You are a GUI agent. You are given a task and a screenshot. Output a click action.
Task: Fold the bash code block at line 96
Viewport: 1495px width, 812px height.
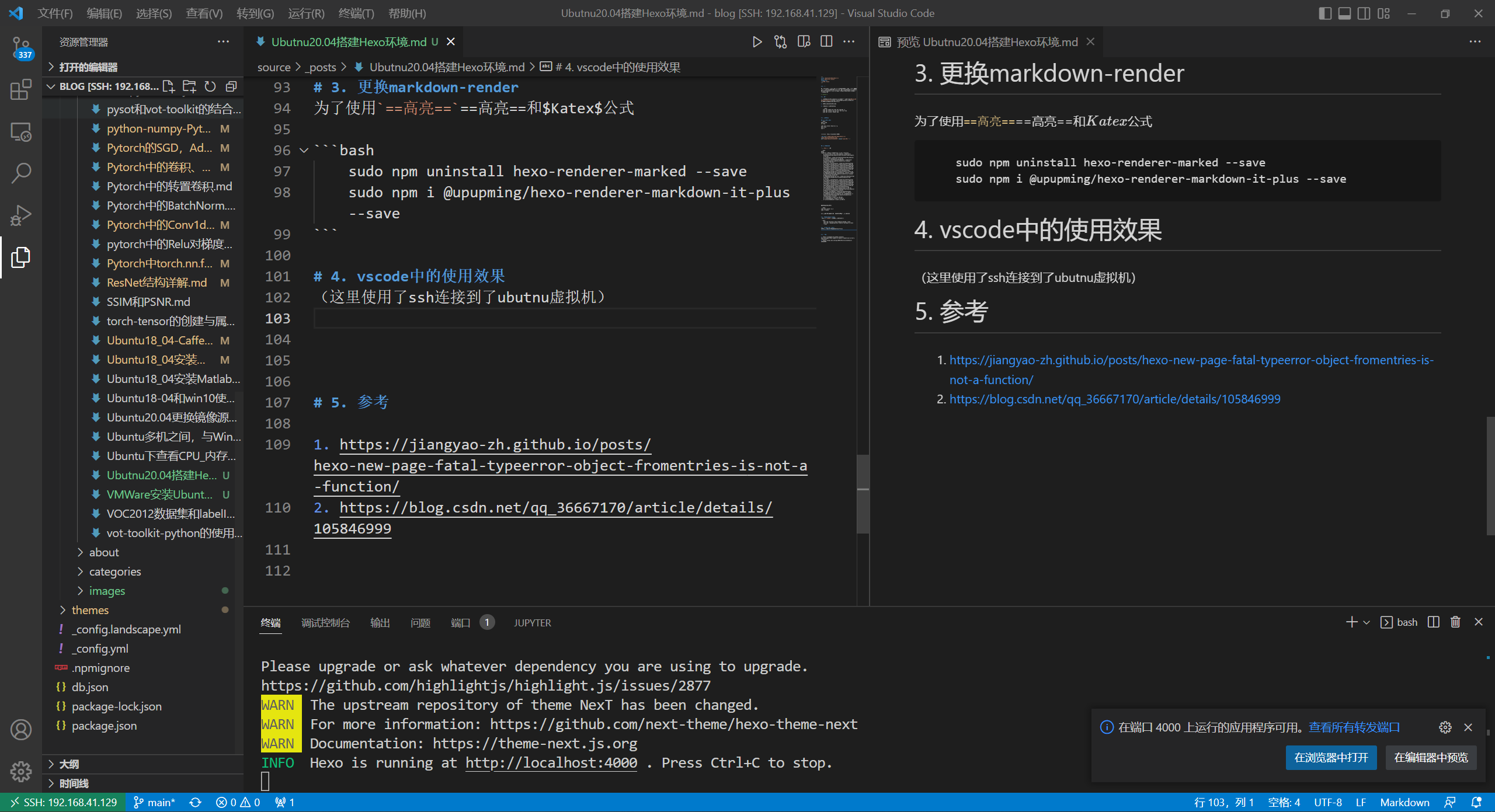[304, 150]
